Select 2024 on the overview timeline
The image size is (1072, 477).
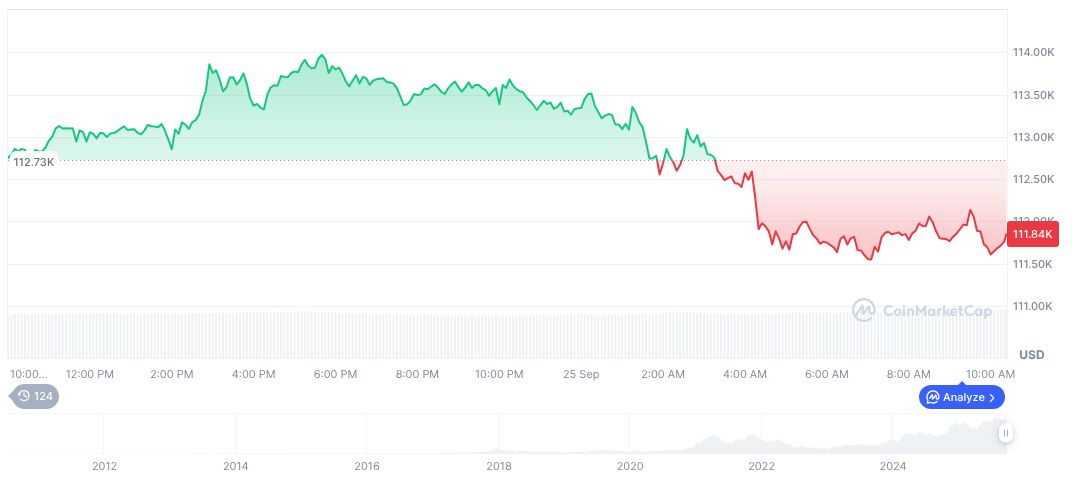pos(893,466)
